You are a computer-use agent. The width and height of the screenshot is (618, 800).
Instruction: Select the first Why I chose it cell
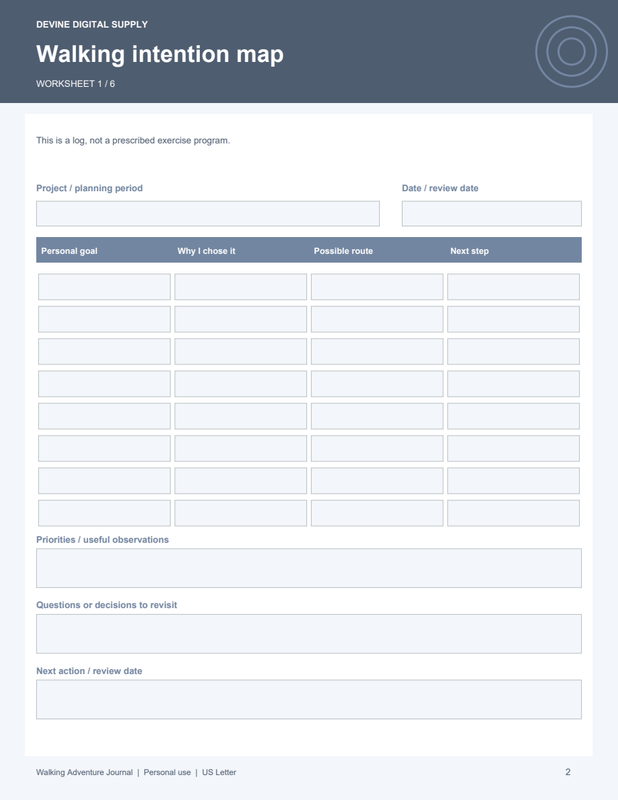[x=240, y=287]
